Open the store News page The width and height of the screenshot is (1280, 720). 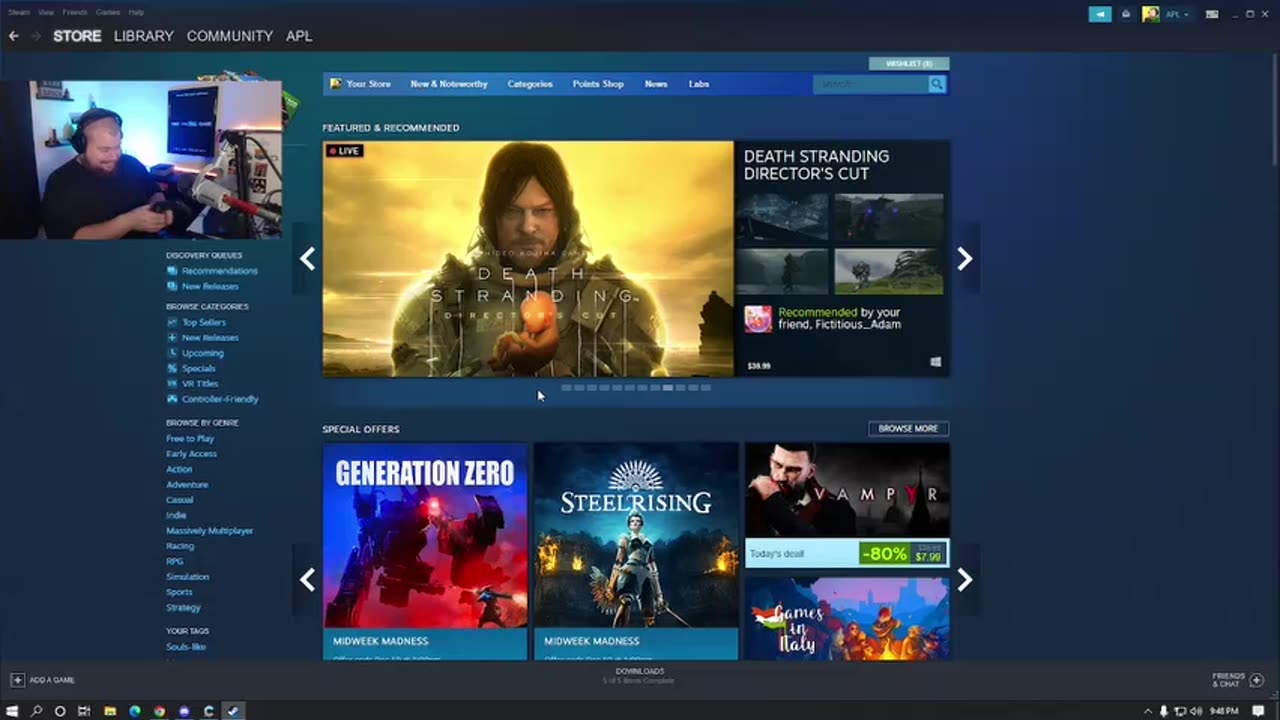[x=656, y=84]
